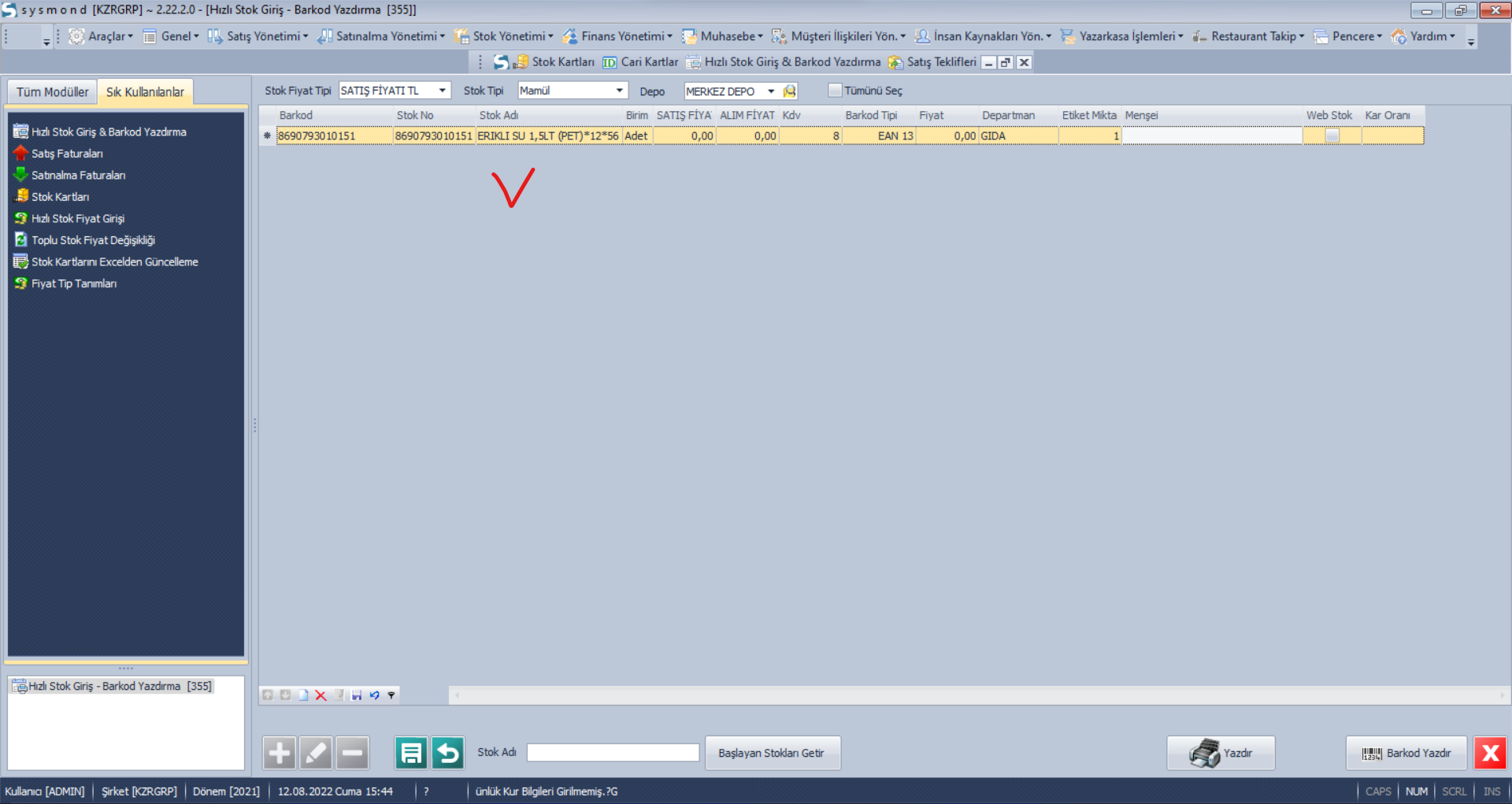Image resolution: width=1512 pixels, height=804 pixels.
Task: Switch to the Tüm Modüller tab
Action: [52, 92]
